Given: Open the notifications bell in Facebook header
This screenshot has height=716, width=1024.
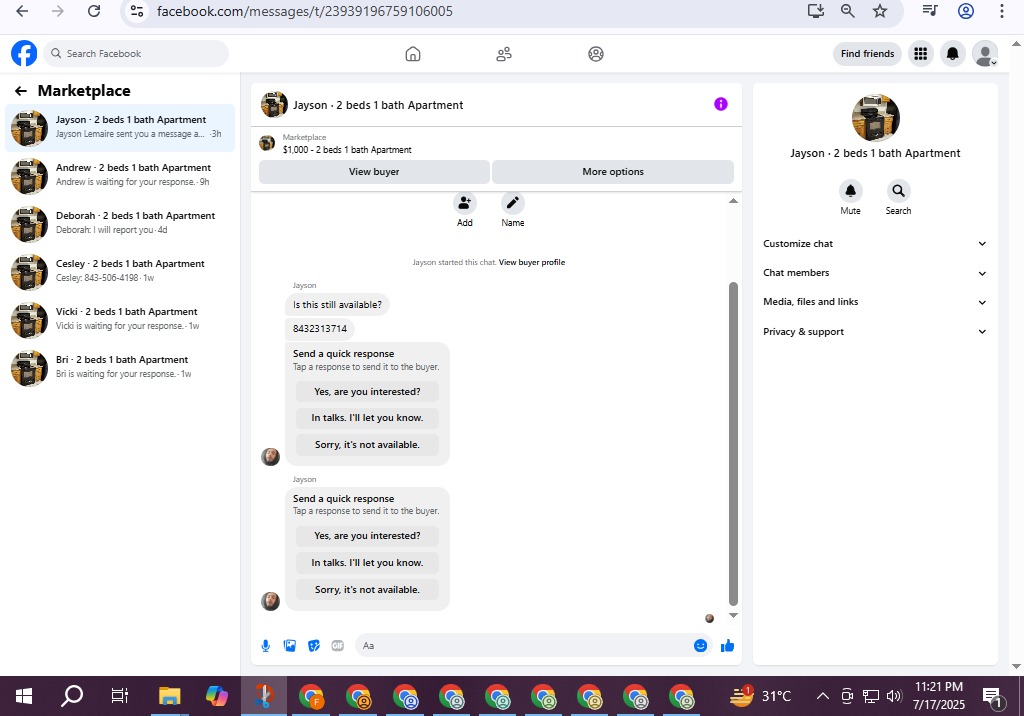Looking at the screenshot, I should pos(953,54).
